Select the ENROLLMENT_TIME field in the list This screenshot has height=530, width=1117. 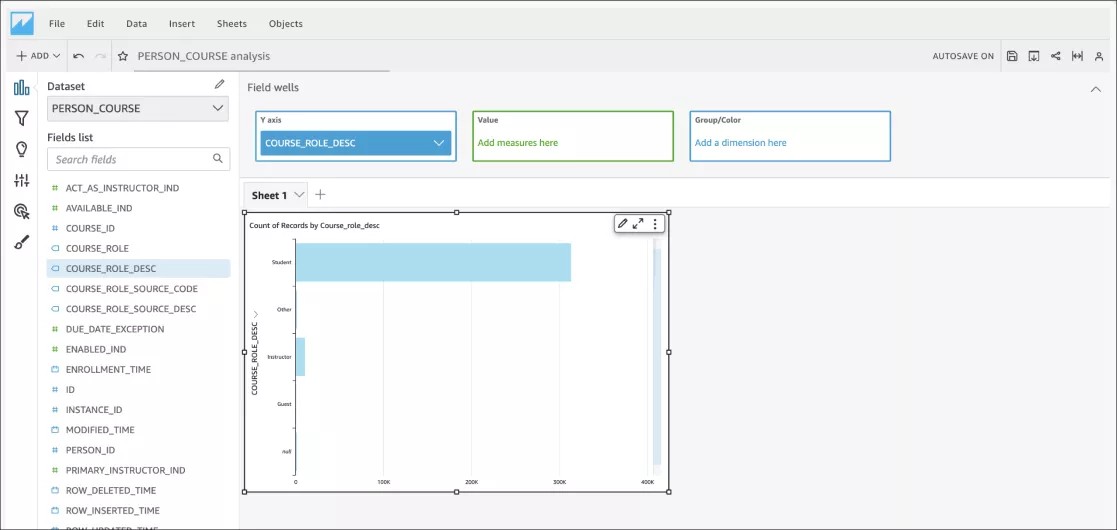click(108, 369)
